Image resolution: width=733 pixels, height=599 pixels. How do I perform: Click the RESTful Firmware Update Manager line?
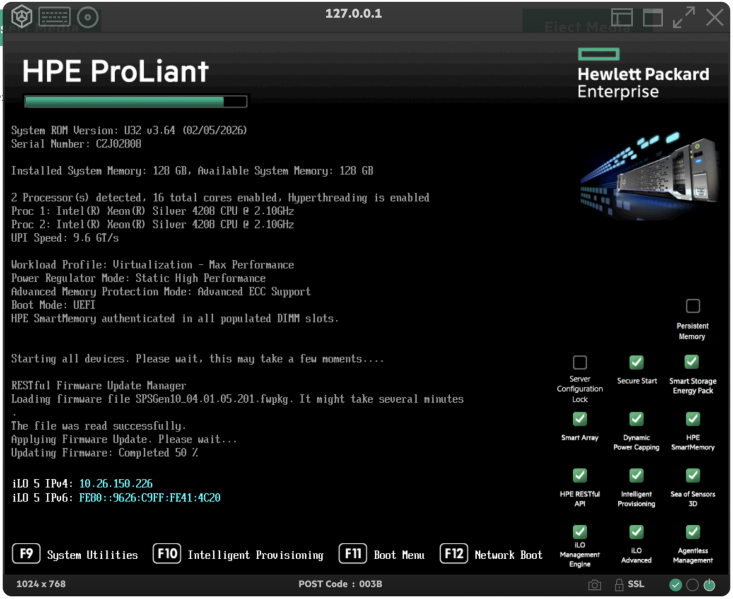pos(99,386)
